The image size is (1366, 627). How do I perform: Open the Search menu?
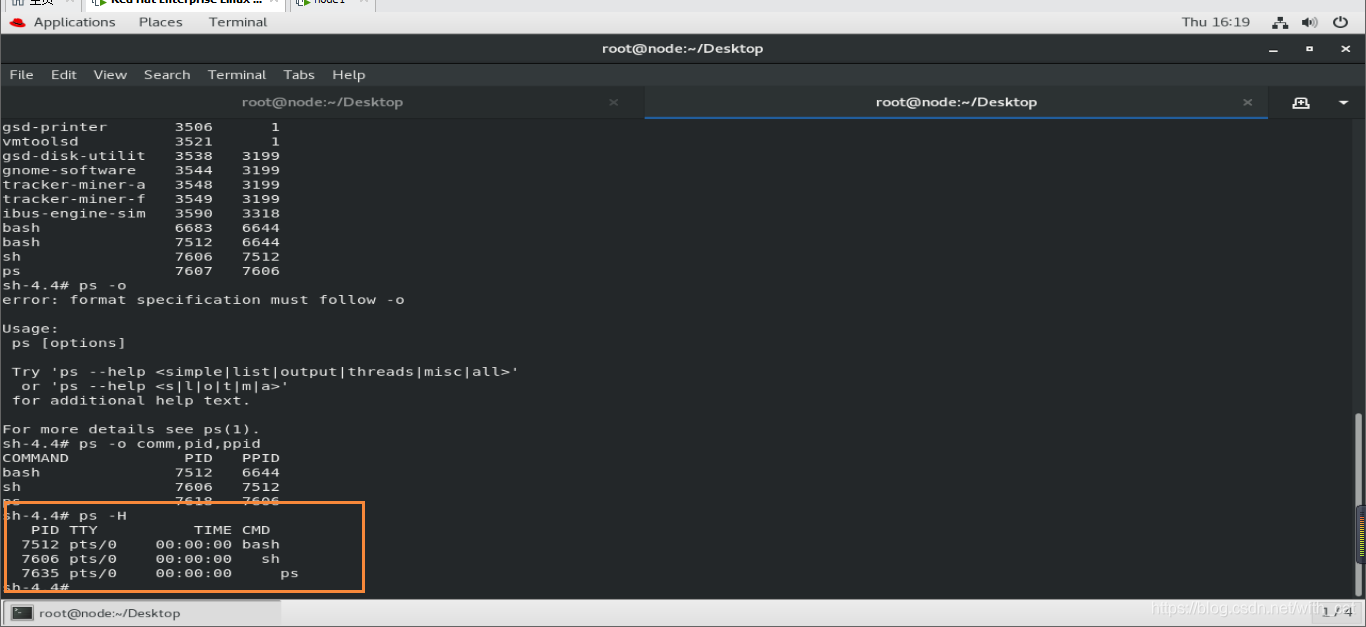167,75
